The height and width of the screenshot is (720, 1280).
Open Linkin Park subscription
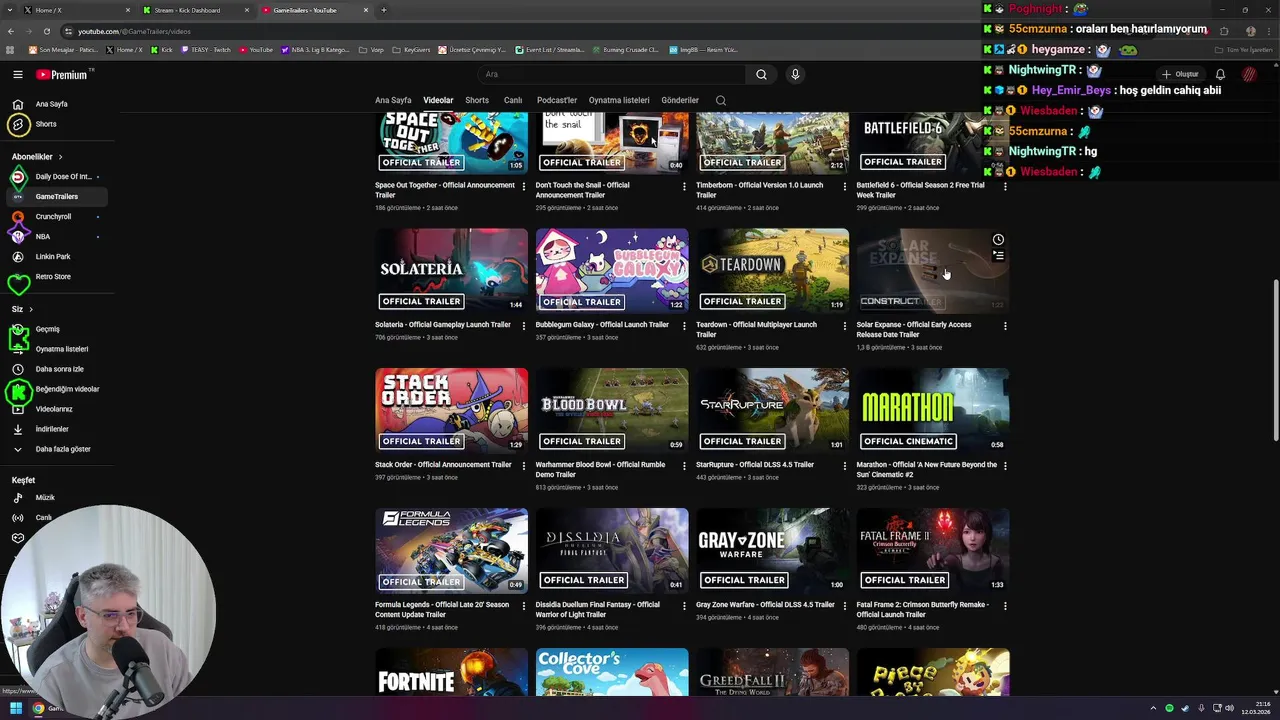[x=55, y=257]
